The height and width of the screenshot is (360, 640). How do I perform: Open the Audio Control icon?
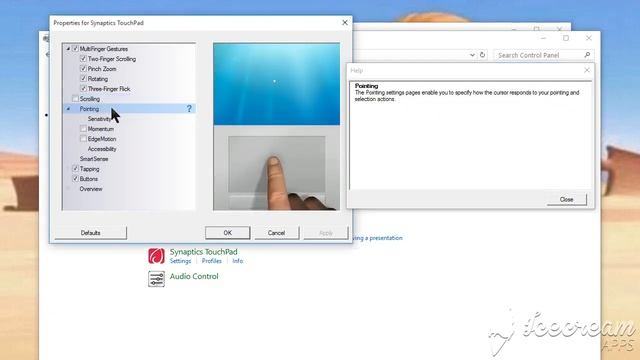click(156, 279)
